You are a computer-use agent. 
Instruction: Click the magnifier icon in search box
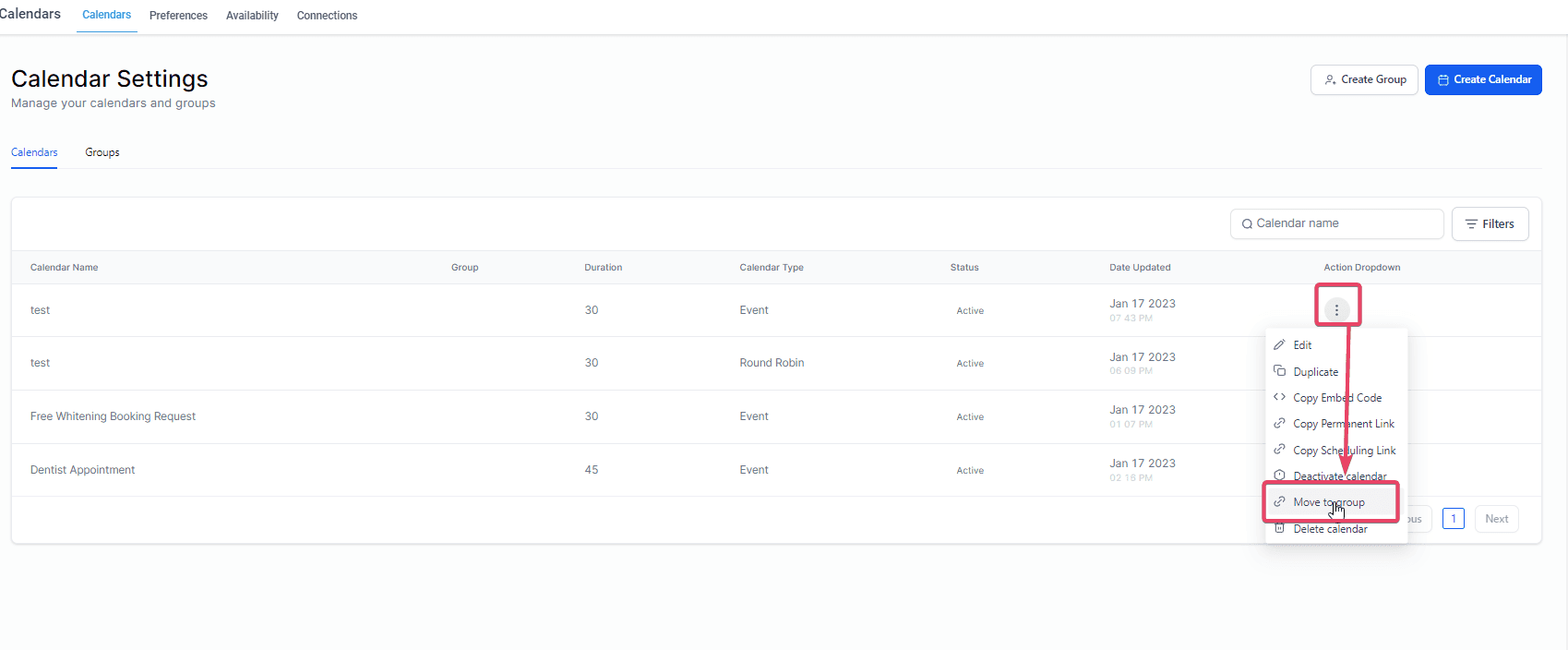pos(1247,223)
